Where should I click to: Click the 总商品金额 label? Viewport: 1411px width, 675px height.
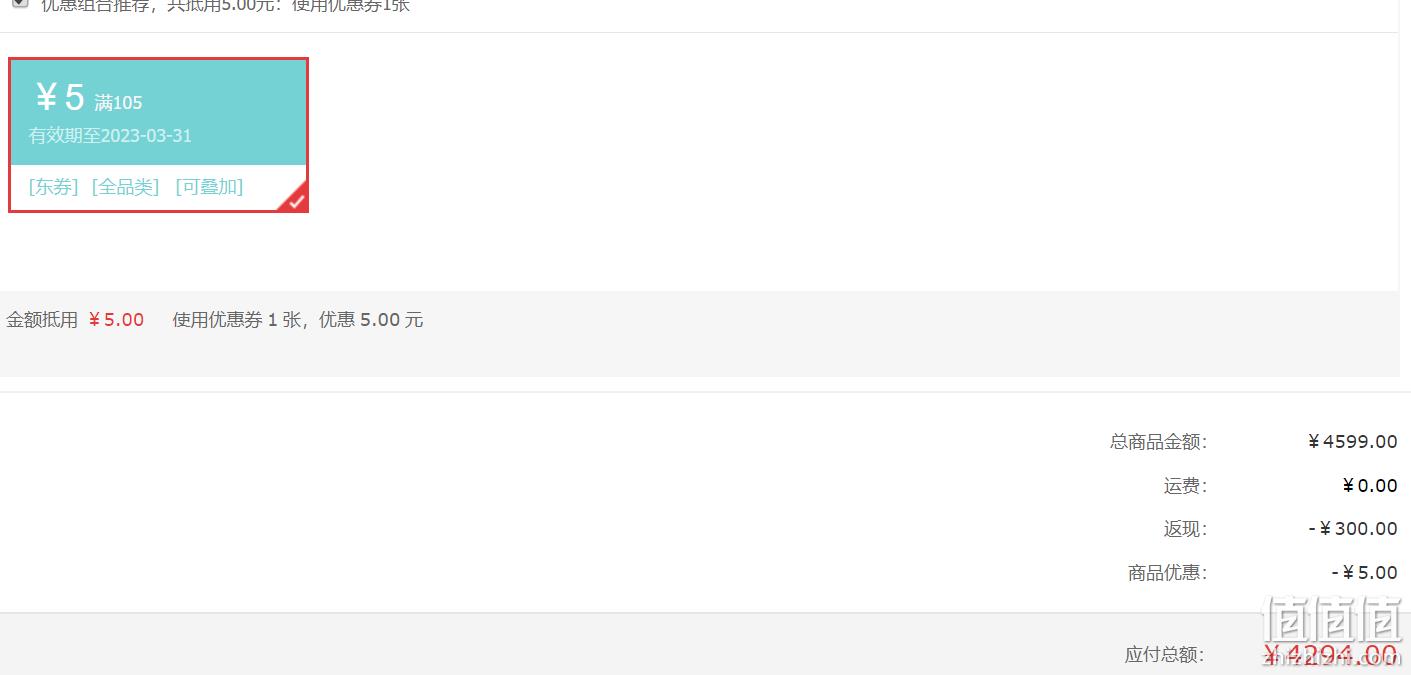tap(1159, 442)
